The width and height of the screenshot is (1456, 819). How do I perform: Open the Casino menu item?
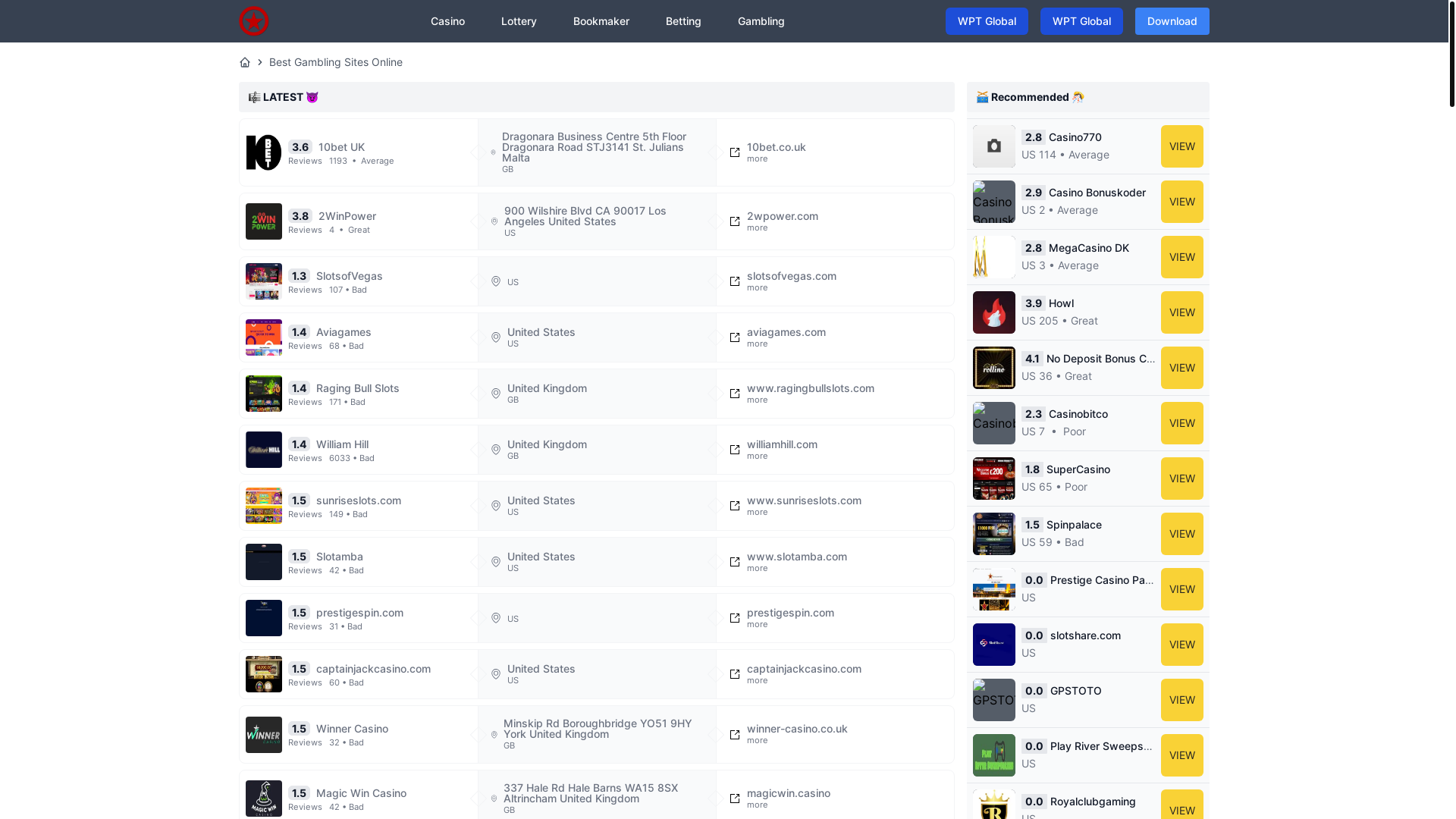(447, 21)
